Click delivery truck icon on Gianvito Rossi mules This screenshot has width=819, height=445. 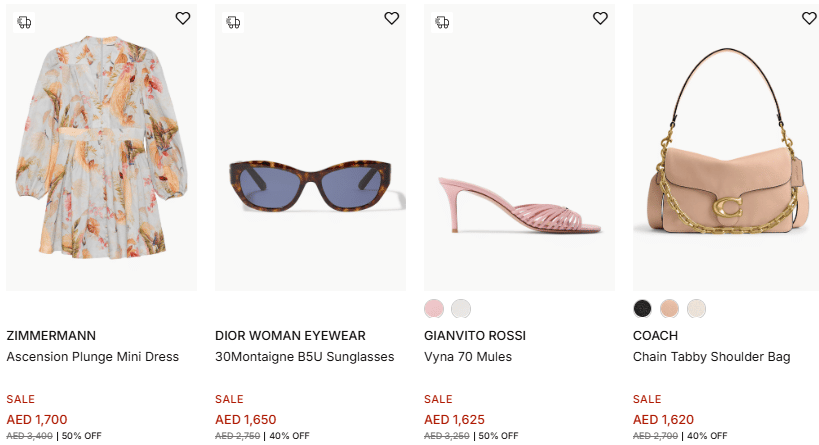click(x=442, y=21)
